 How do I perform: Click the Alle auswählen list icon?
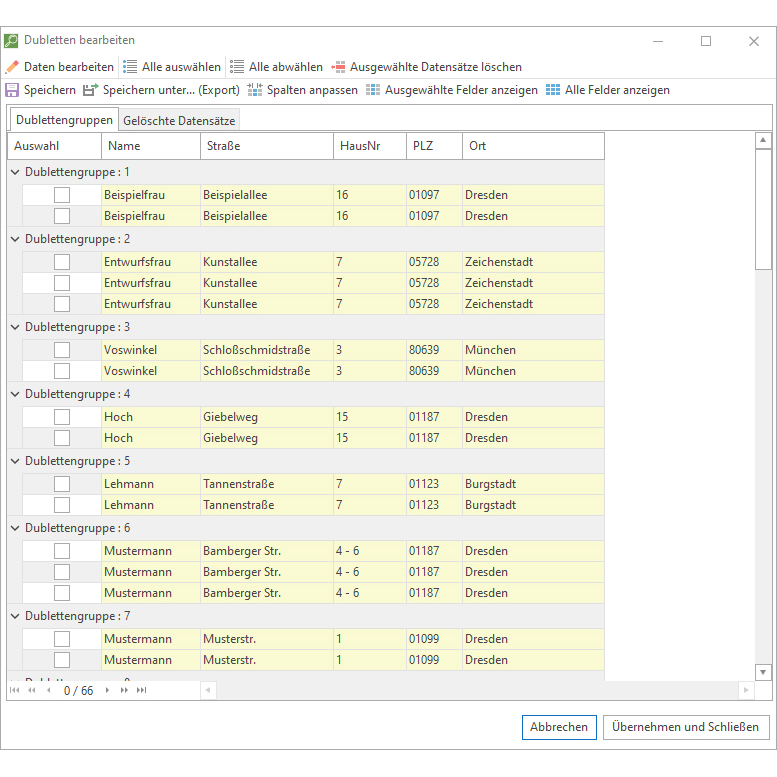tap(130, 67)
